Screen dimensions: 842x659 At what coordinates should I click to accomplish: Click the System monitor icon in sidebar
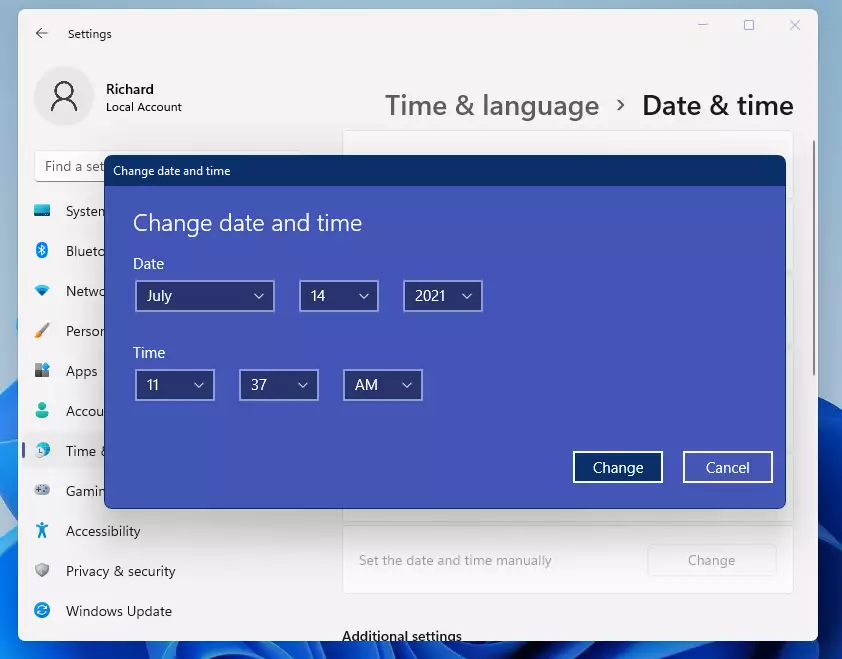coord(42,210)
